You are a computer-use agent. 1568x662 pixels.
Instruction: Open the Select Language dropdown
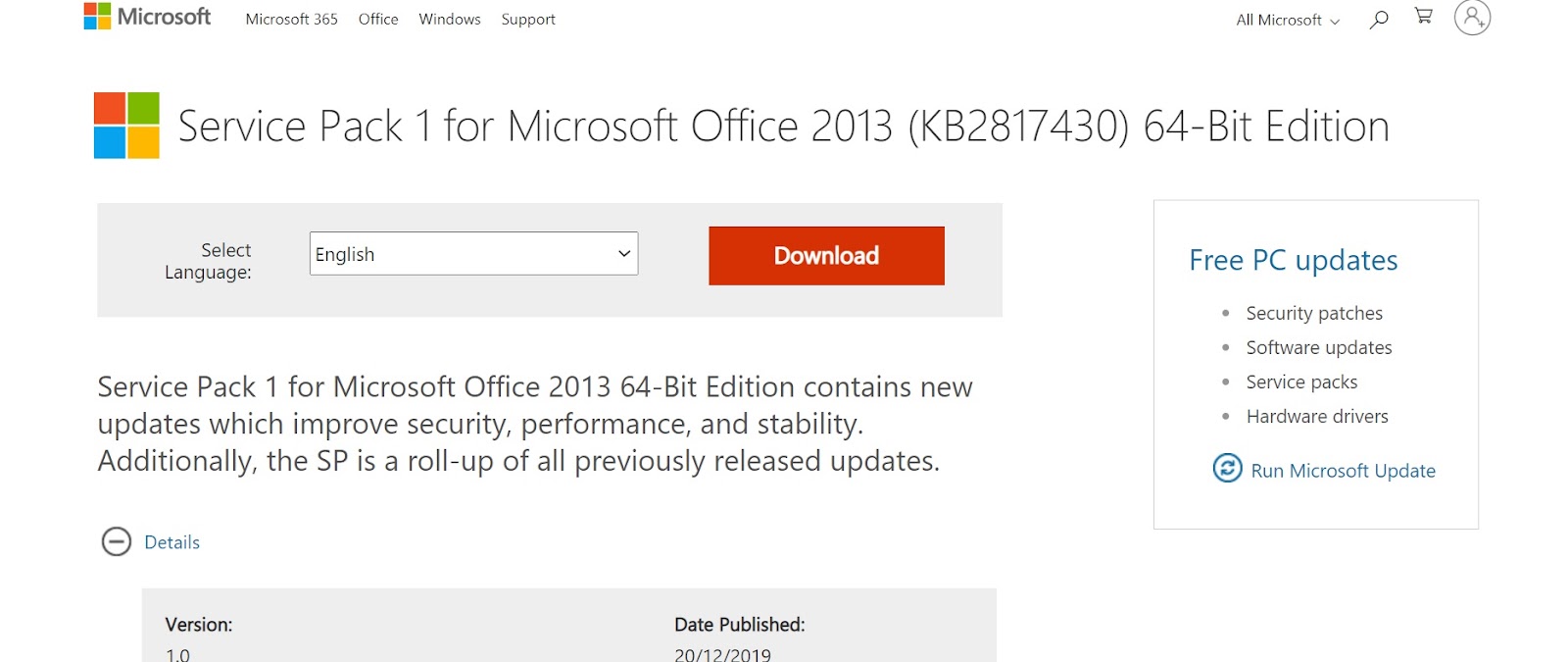(473, 254)
